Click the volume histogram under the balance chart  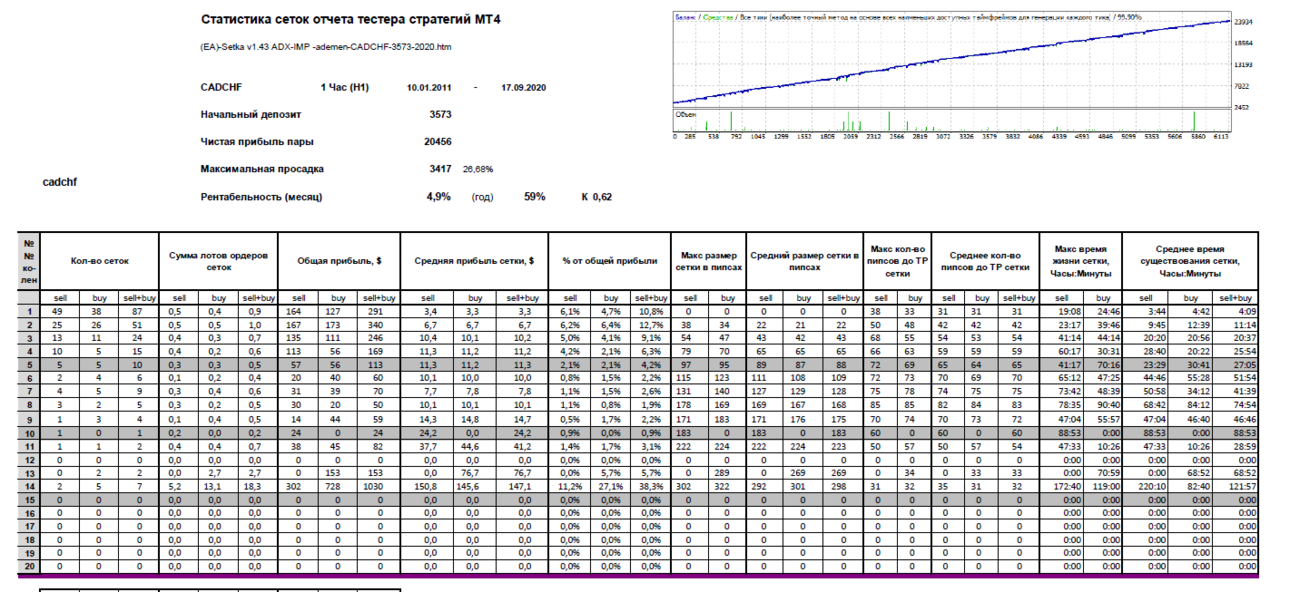tap(950, 120)
